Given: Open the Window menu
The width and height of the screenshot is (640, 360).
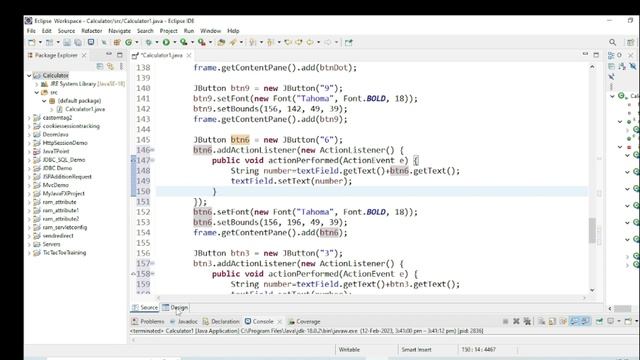Looking at the screenshot, I should [210, 31].
